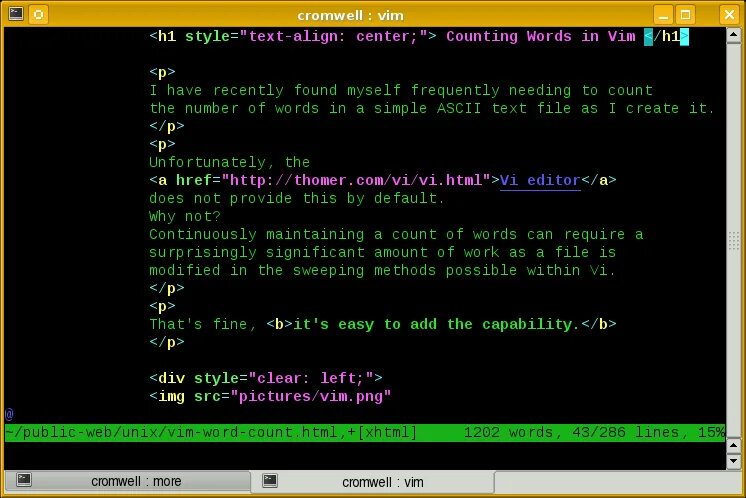Click the highlighted closing '</h1>' tag cursor

click(x=666, y=37)
